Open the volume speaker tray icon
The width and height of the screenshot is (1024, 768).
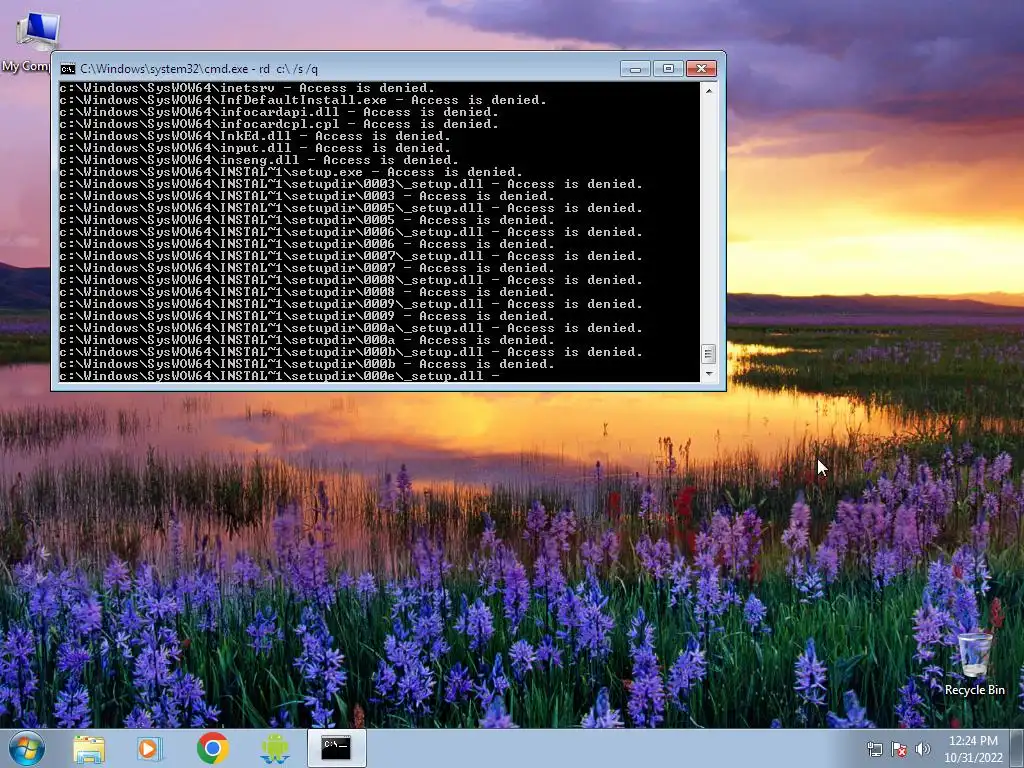pyautogui.click(x=922, y=749)
